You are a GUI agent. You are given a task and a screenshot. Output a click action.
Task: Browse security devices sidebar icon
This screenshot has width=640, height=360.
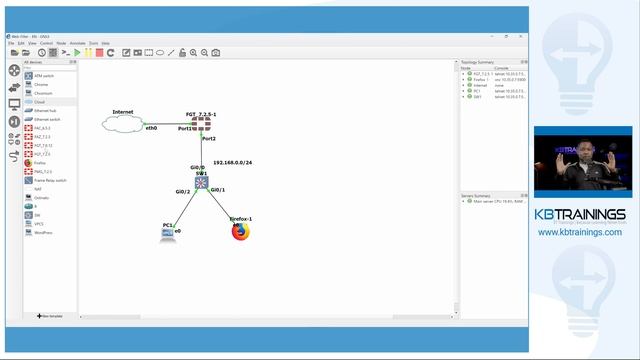(x=14, y=122)
